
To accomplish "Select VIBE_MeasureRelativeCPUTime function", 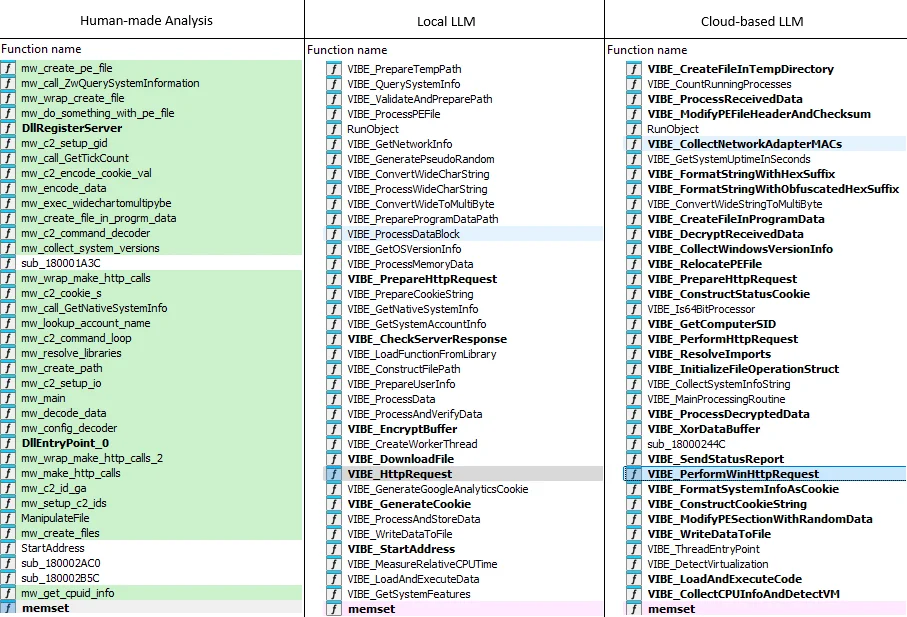I will (x=463, y=564).
